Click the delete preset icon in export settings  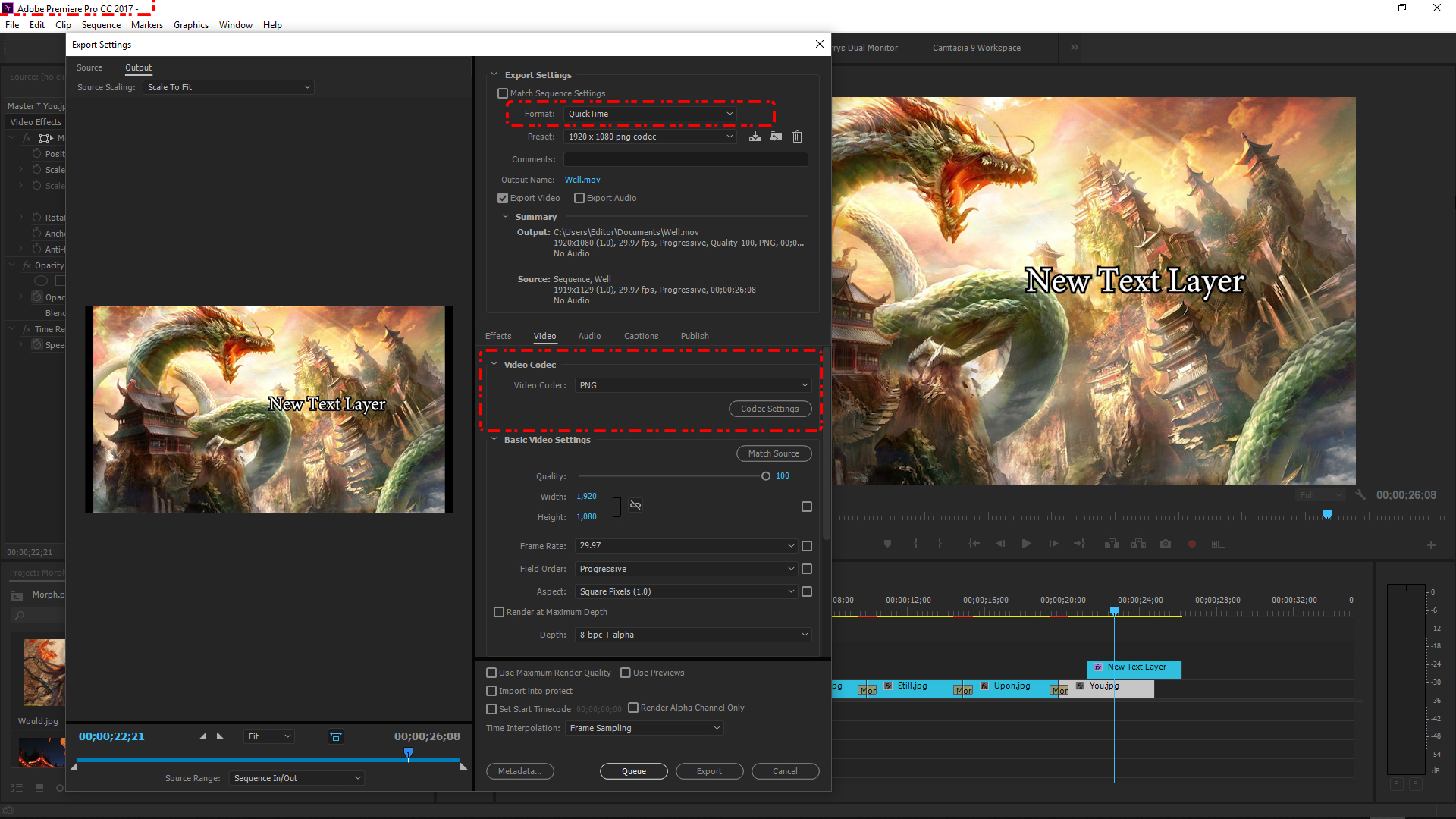797,136
